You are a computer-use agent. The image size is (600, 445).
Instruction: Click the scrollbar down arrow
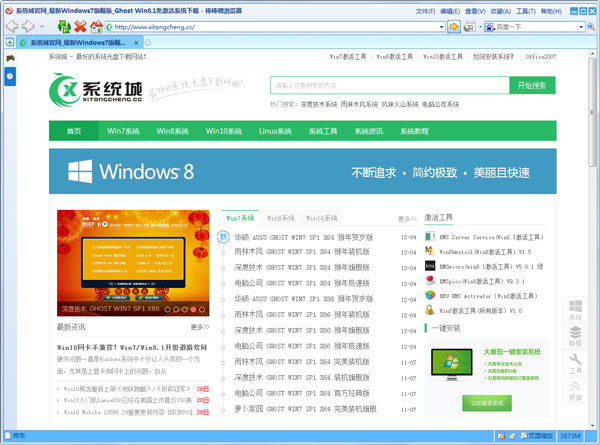(x=592, y=425)
